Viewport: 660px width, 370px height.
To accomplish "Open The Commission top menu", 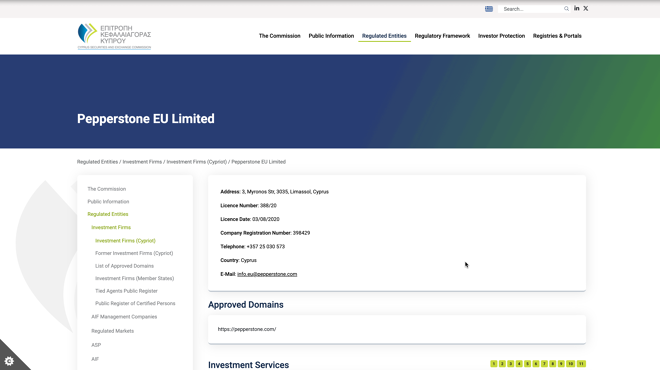I will [x=279, y=36].
